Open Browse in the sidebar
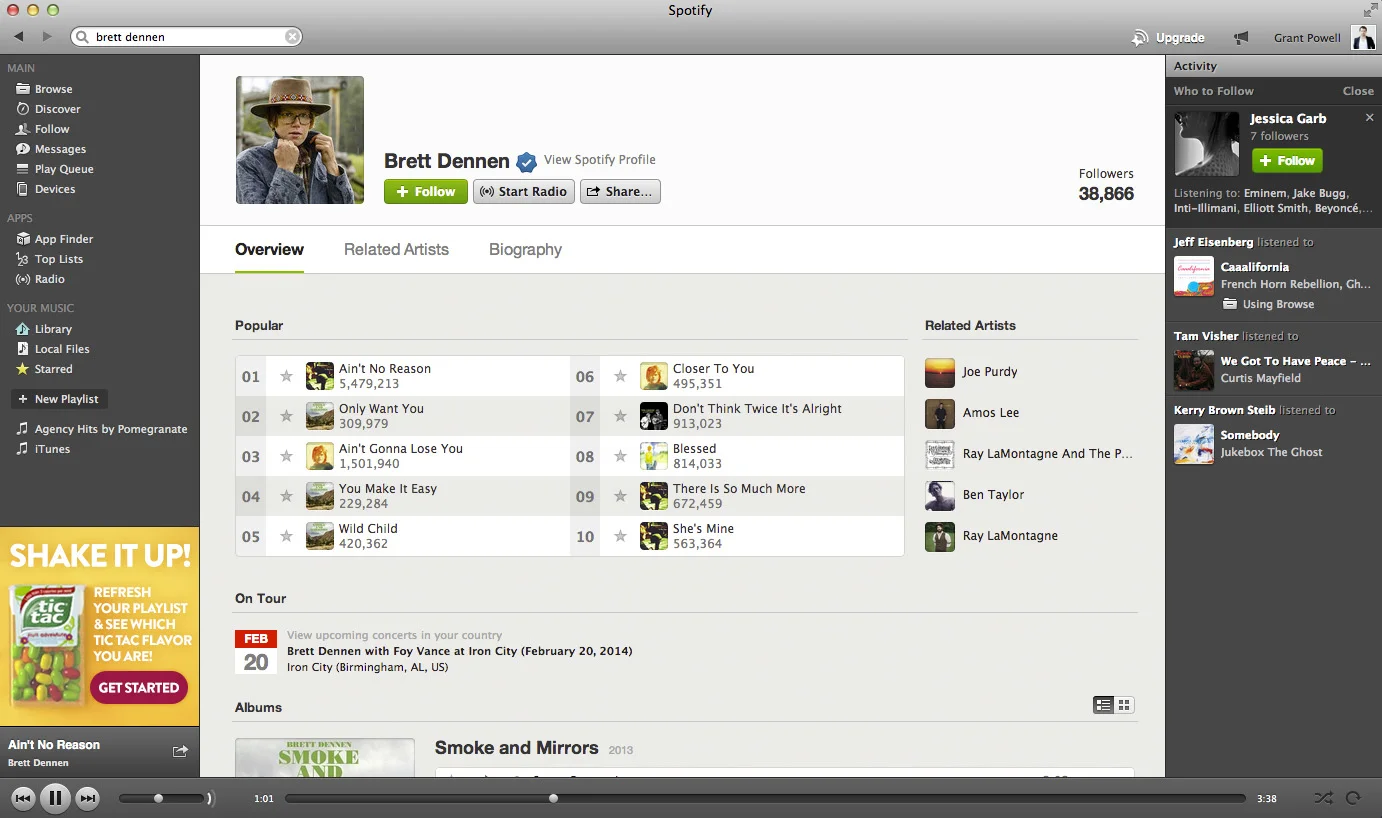1382x818 pixels. 53,89
